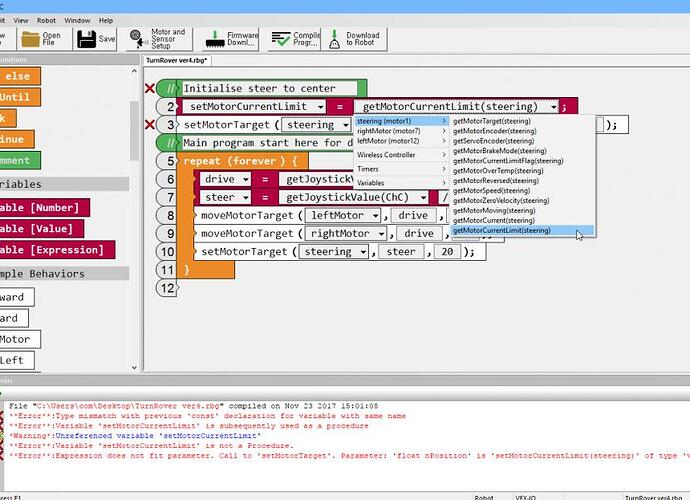690x500 pixels.
Task: Open steer variable dropdown on line 7
Action: click(246, 198)
